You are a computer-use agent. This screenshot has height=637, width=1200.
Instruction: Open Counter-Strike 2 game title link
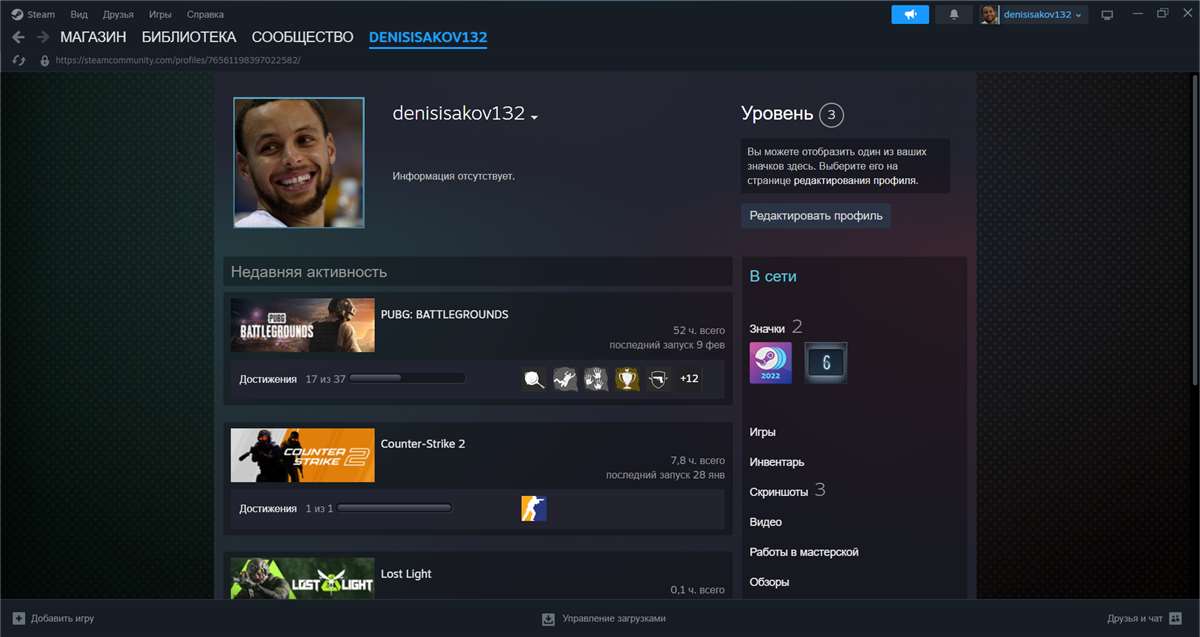(x=423, y=444)
